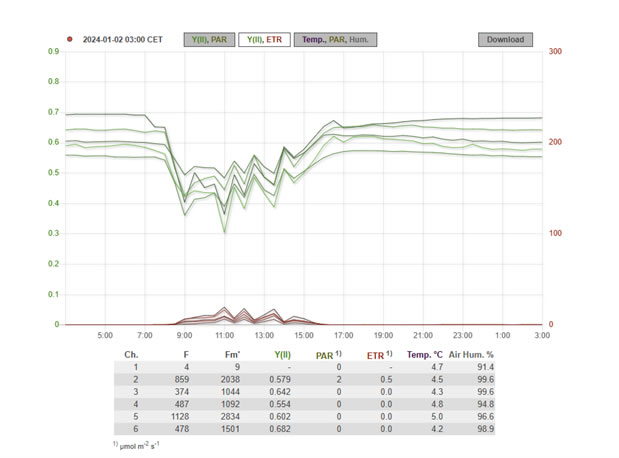This screenshot has height=458, width=619.
Task: Click the ETR column header
Action: [379, 354]
